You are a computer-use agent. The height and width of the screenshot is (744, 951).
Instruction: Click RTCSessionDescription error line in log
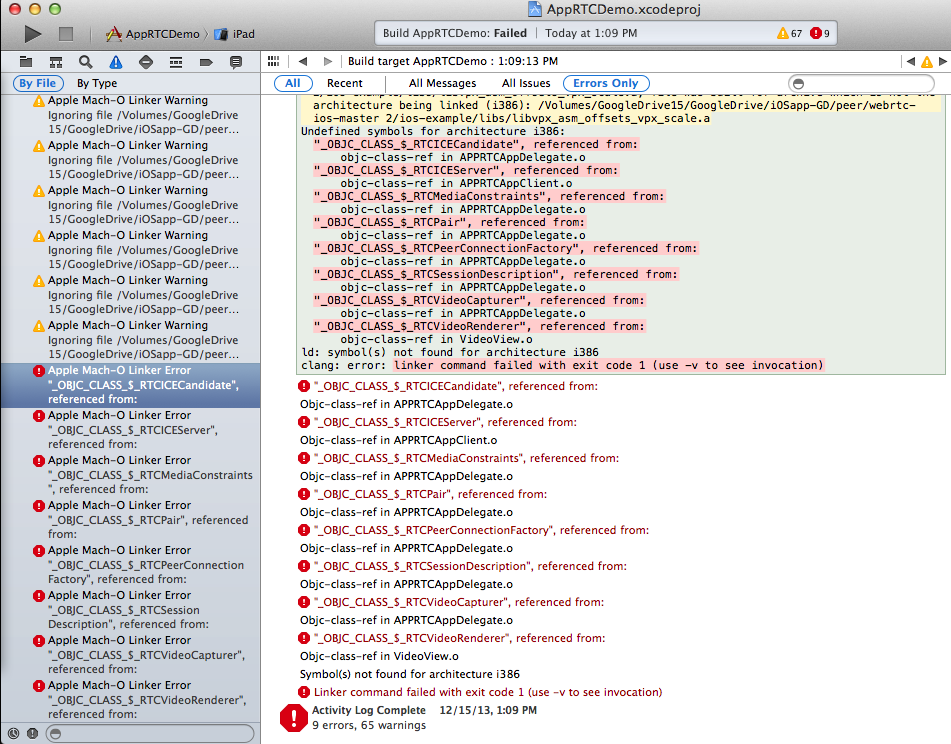pos(463,566)
